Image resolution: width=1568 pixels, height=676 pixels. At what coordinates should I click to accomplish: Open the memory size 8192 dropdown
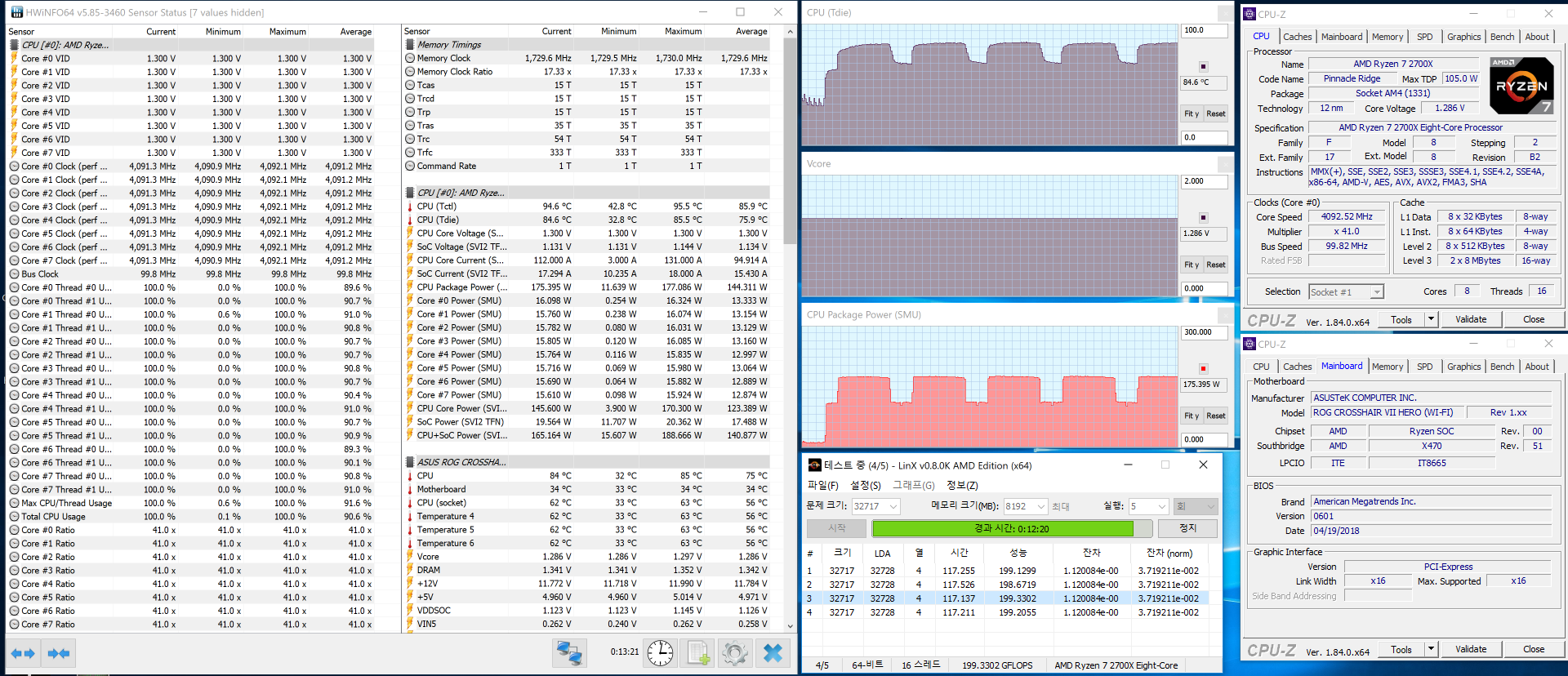[1041, 507]
